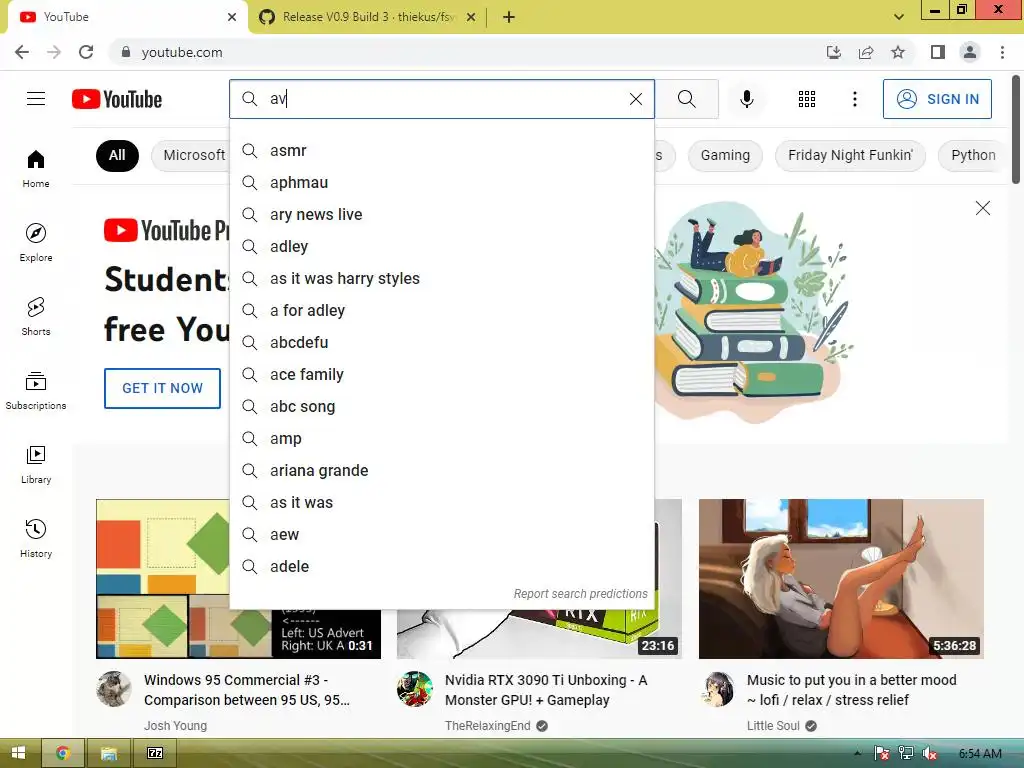The height and width of the screenshot is (768, 1024).
Task: Click the browser back arrow
Action: (22, 52)
